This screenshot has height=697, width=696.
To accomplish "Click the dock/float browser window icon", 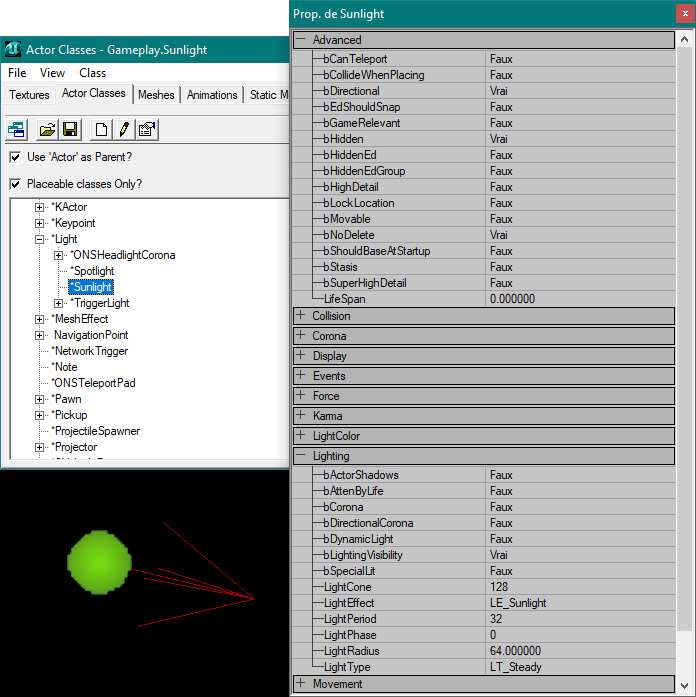I will [16, 129].
